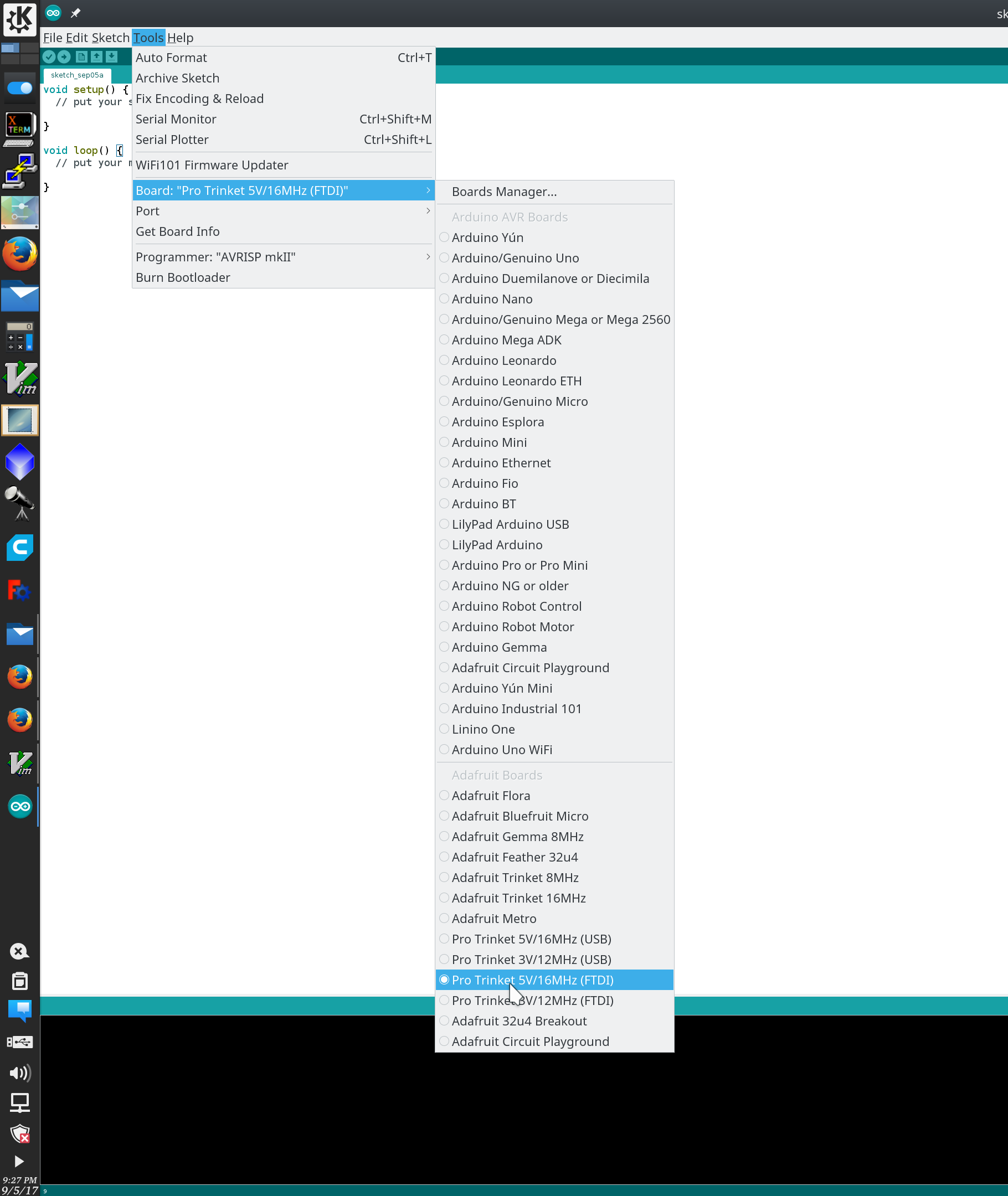Click the Open sketch up-arrow icon
This screenshot has width=1008, height=1196.
point(96,56)
